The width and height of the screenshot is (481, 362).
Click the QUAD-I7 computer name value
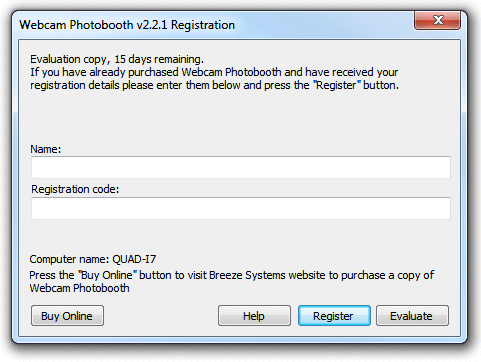click(x=134, y=259)
